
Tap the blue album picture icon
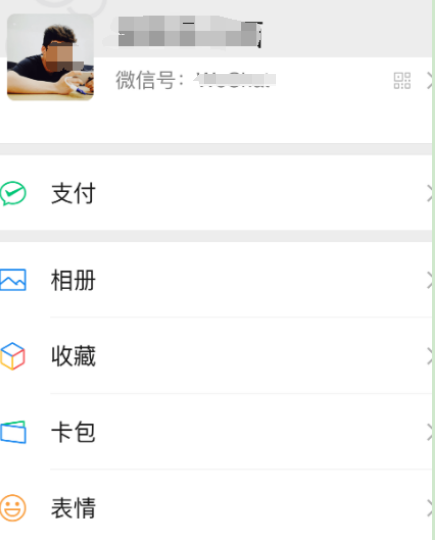[x=13, y=280]
